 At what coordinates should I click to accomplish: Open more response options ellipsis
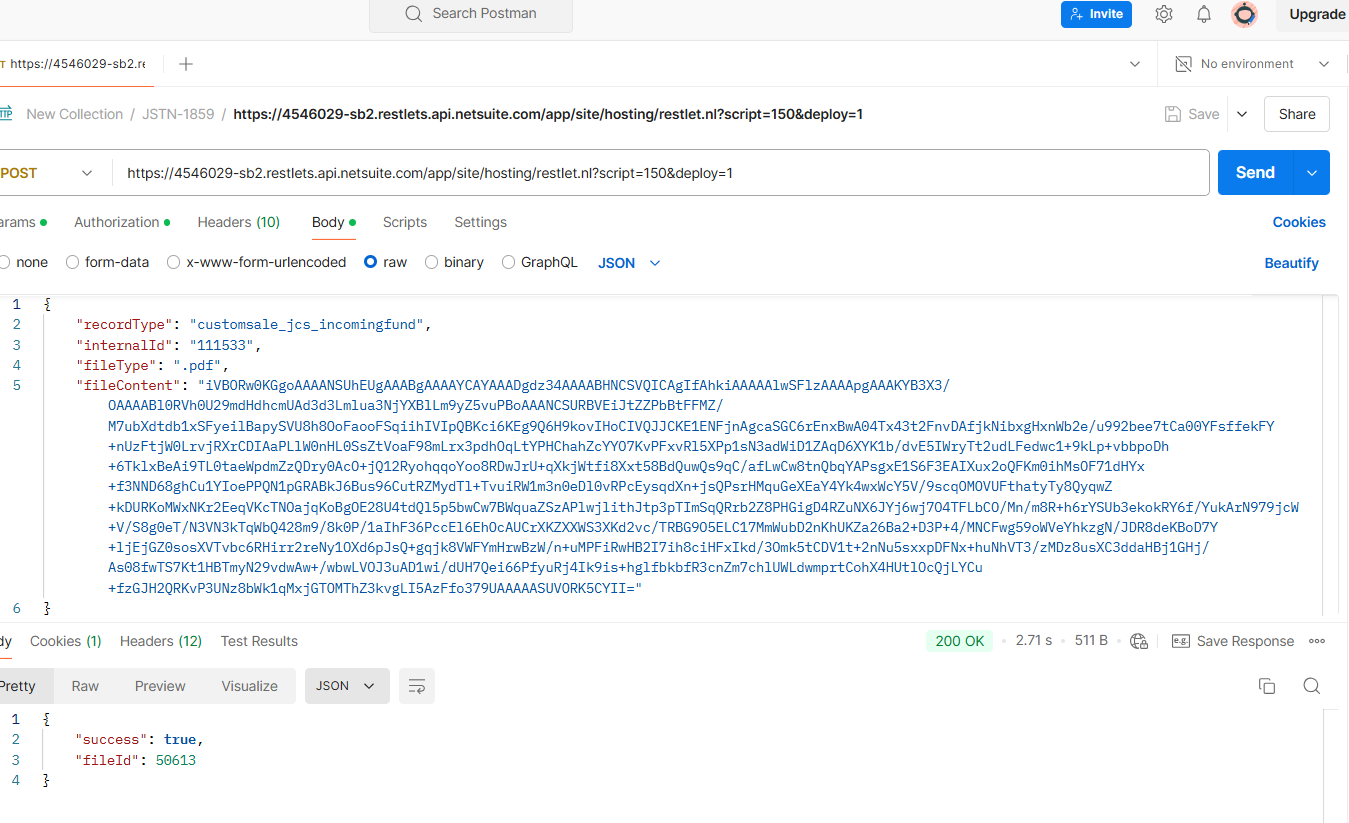point(1317,641)
